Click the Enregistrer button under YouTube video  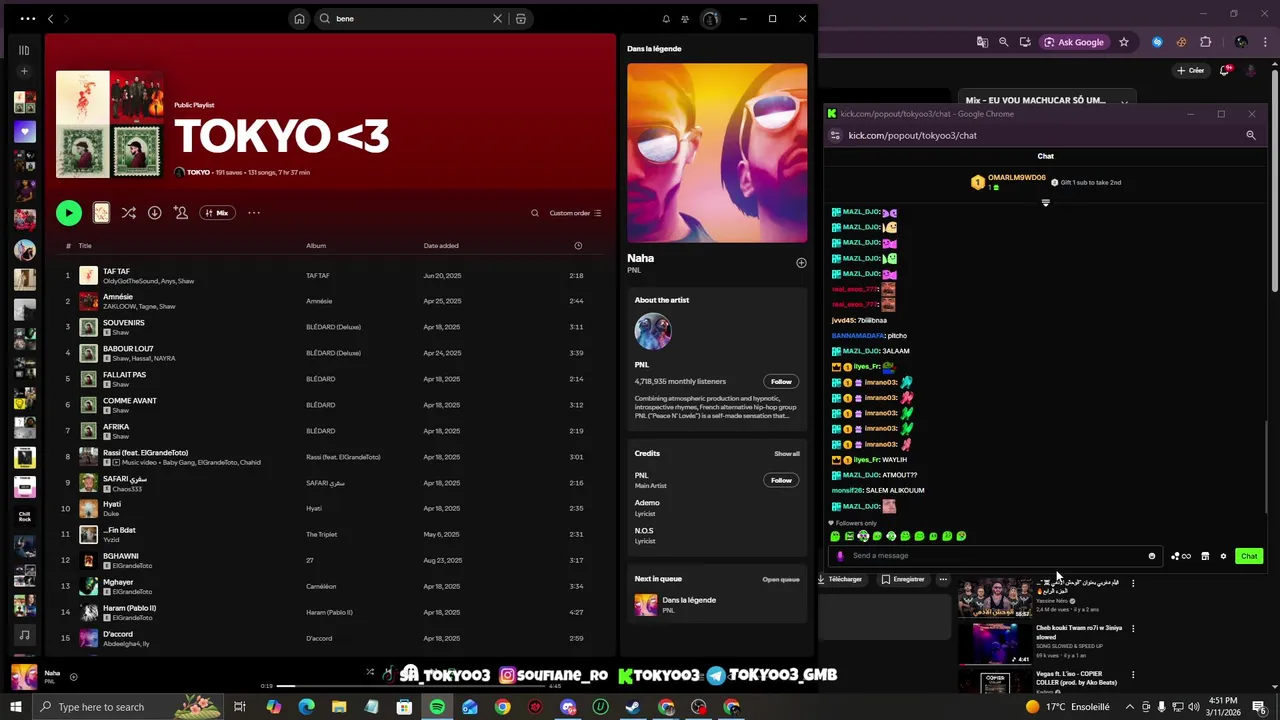tap(903, 579)
